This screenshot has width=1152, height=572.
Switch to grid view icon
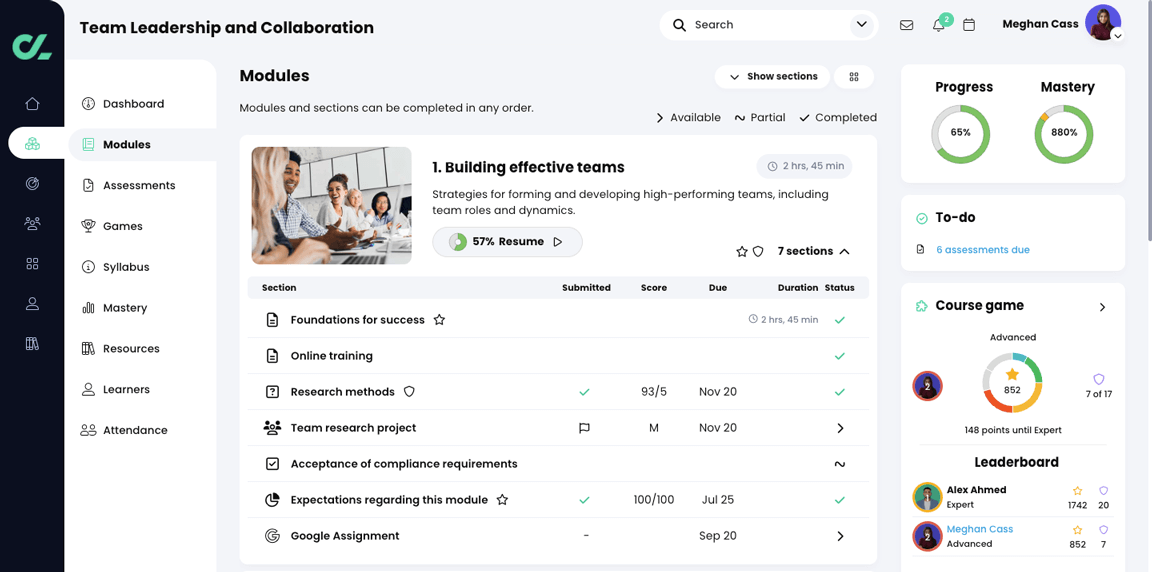click(x=854, y=76)
